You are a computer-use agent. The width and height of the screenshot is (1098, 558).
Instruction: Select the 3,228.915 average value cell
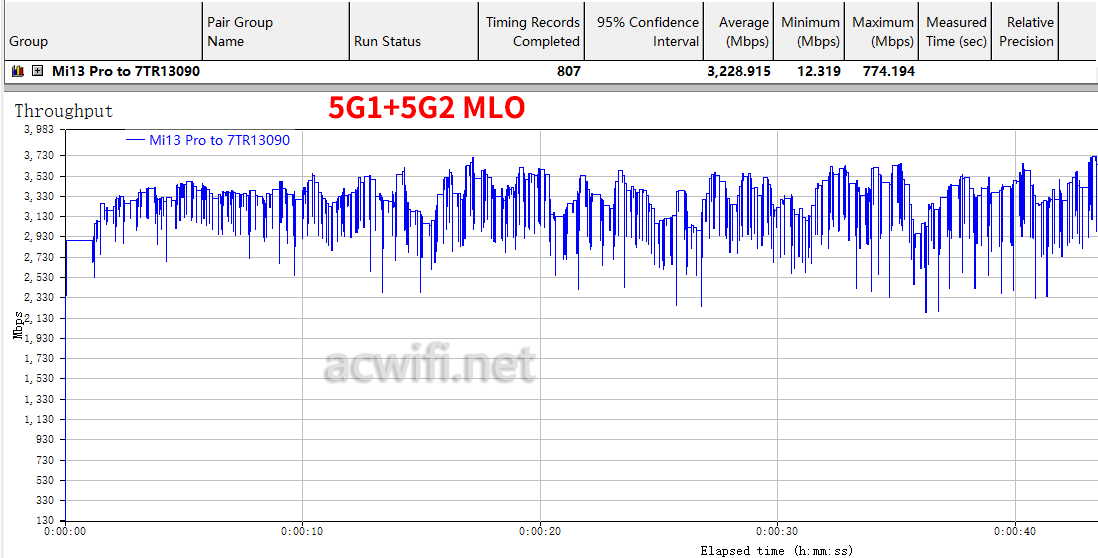pyautogui.click(x=739, y=71)
